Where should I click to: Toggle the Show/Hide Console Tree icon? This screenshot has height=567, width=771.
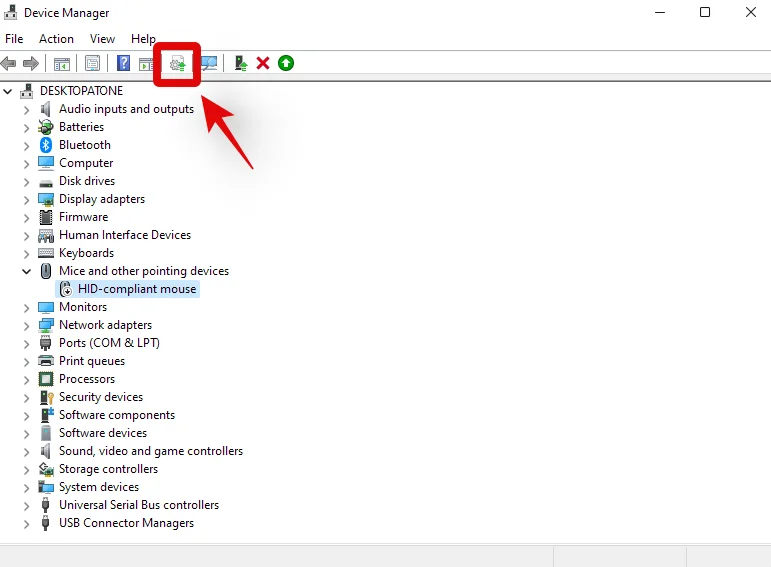(x=62, y=63)
